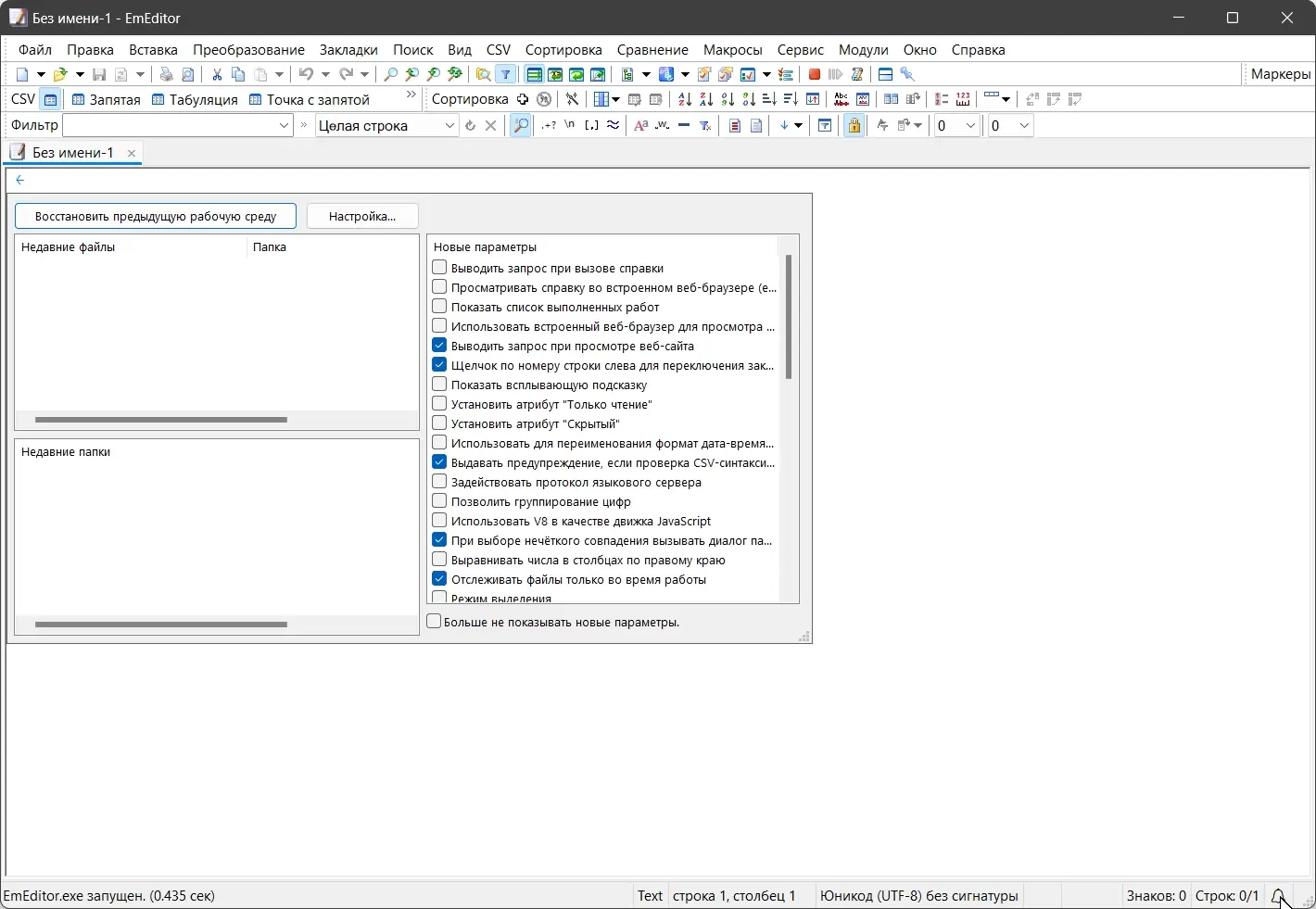
Task: Click the escape sequence \n filter icon
Action: [x=570, y=125]
